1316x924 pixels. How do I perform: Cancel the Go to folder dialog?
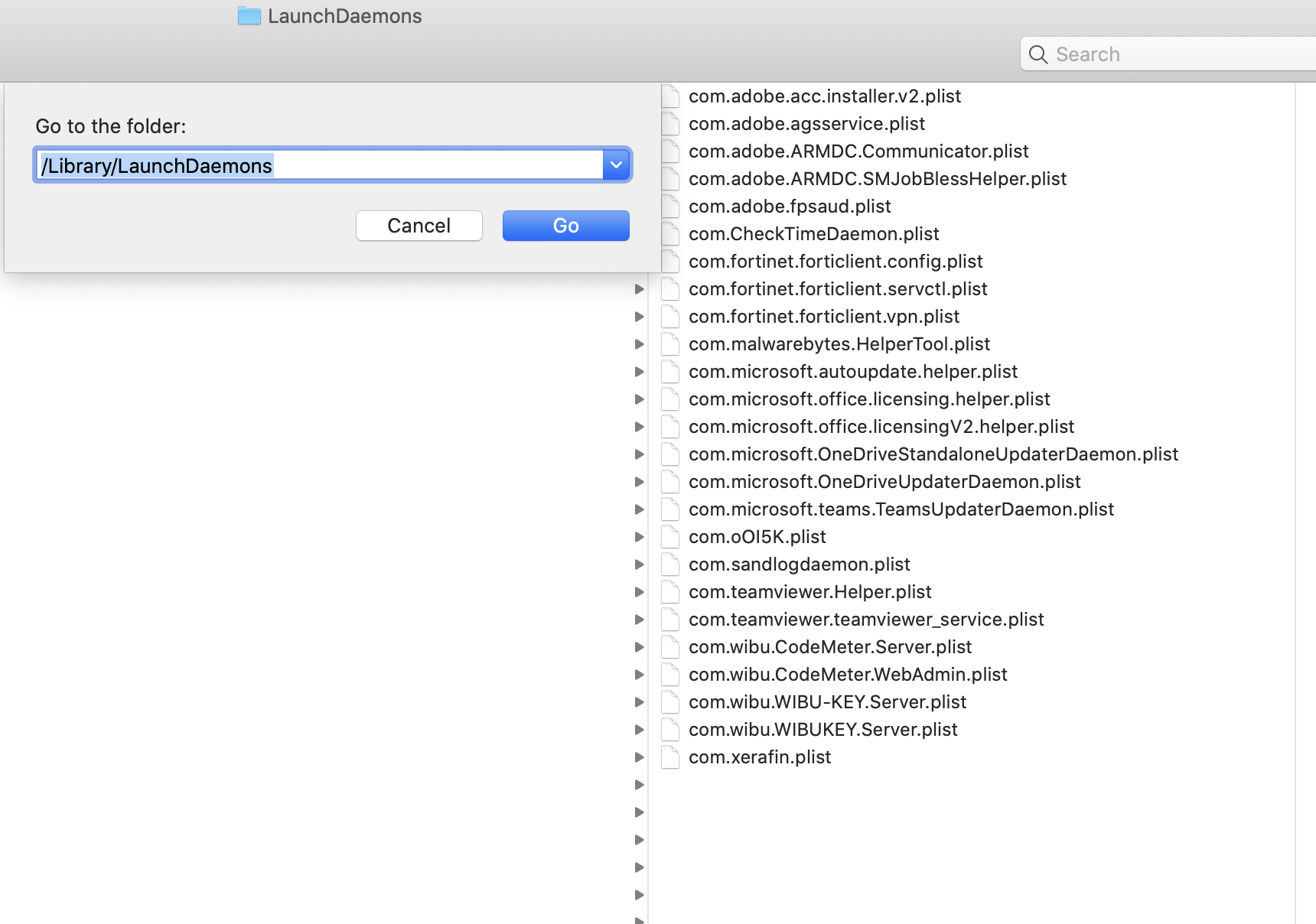pyautogui.click(x=419, y=226)
